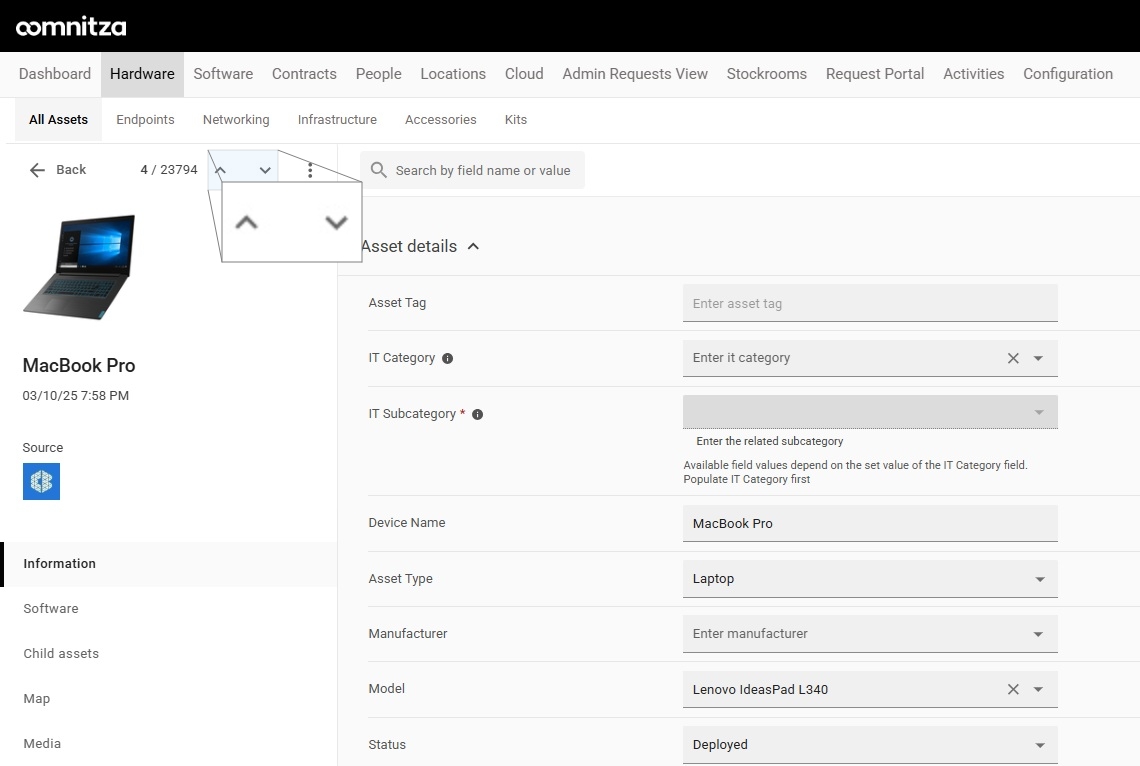Click the blue Source integration icon

pos(41,481)
